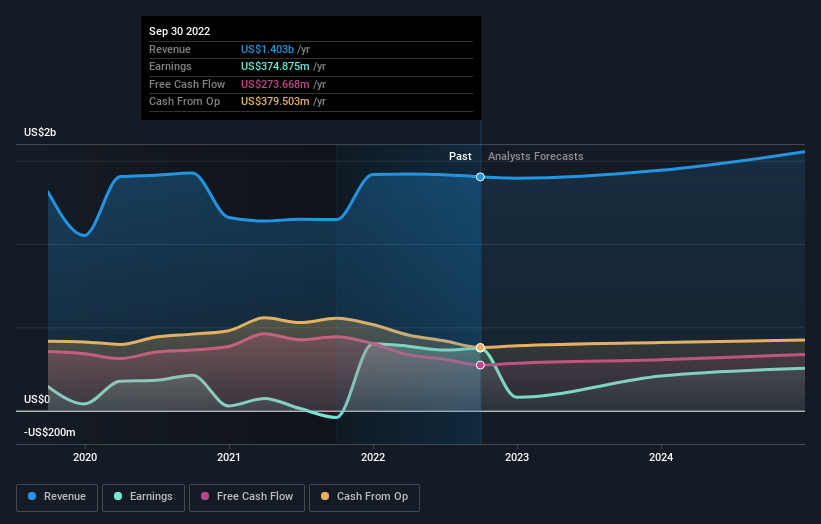Click the Past label on chart
The image size is (821, 524).
[x=460, y=156]
